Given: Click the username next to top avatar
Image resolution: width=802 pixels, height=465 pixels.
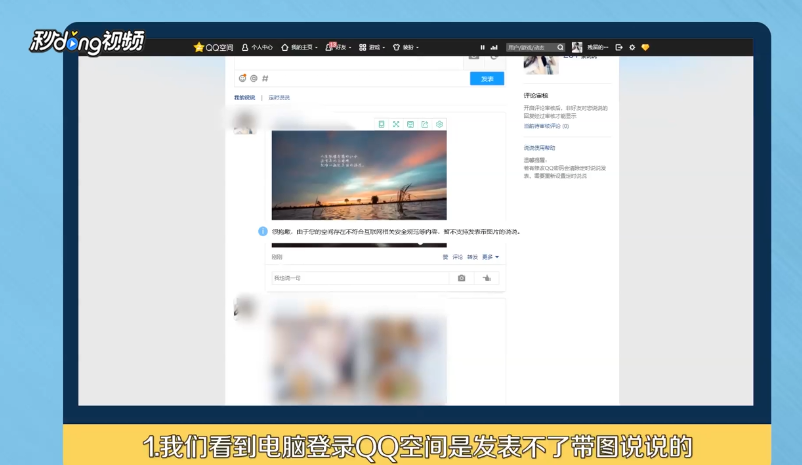Looking at the screenshot, I should [x=597, y=47].
